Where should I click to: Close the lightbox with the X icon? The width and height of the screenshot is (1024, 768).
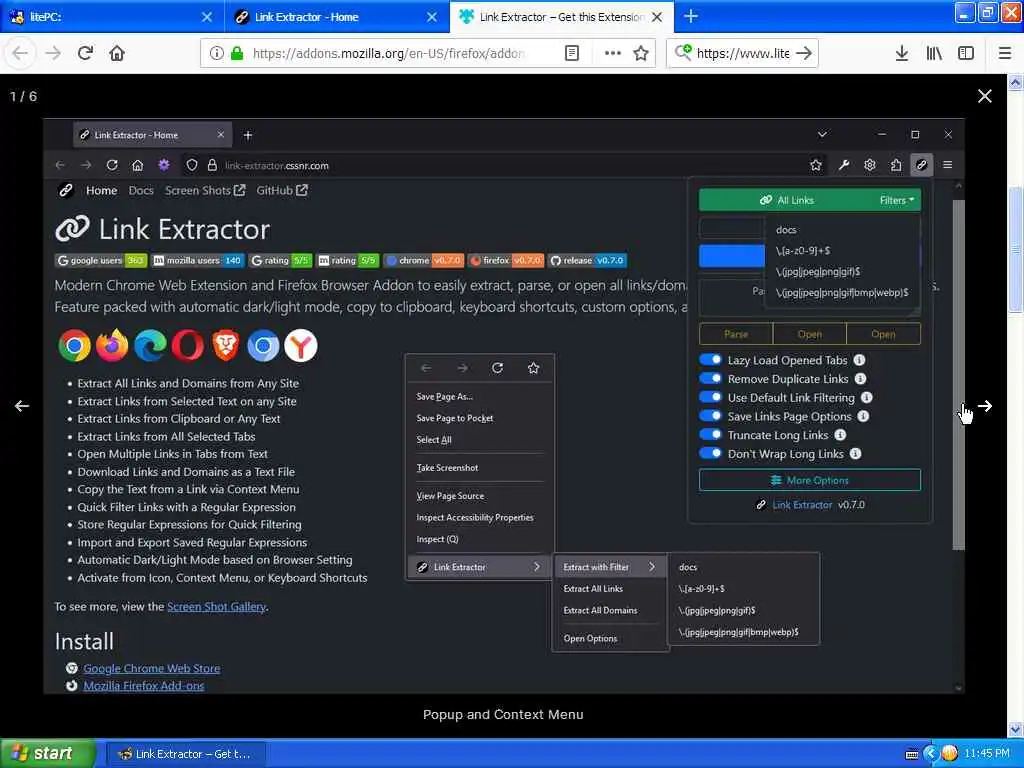click(984, 96)
